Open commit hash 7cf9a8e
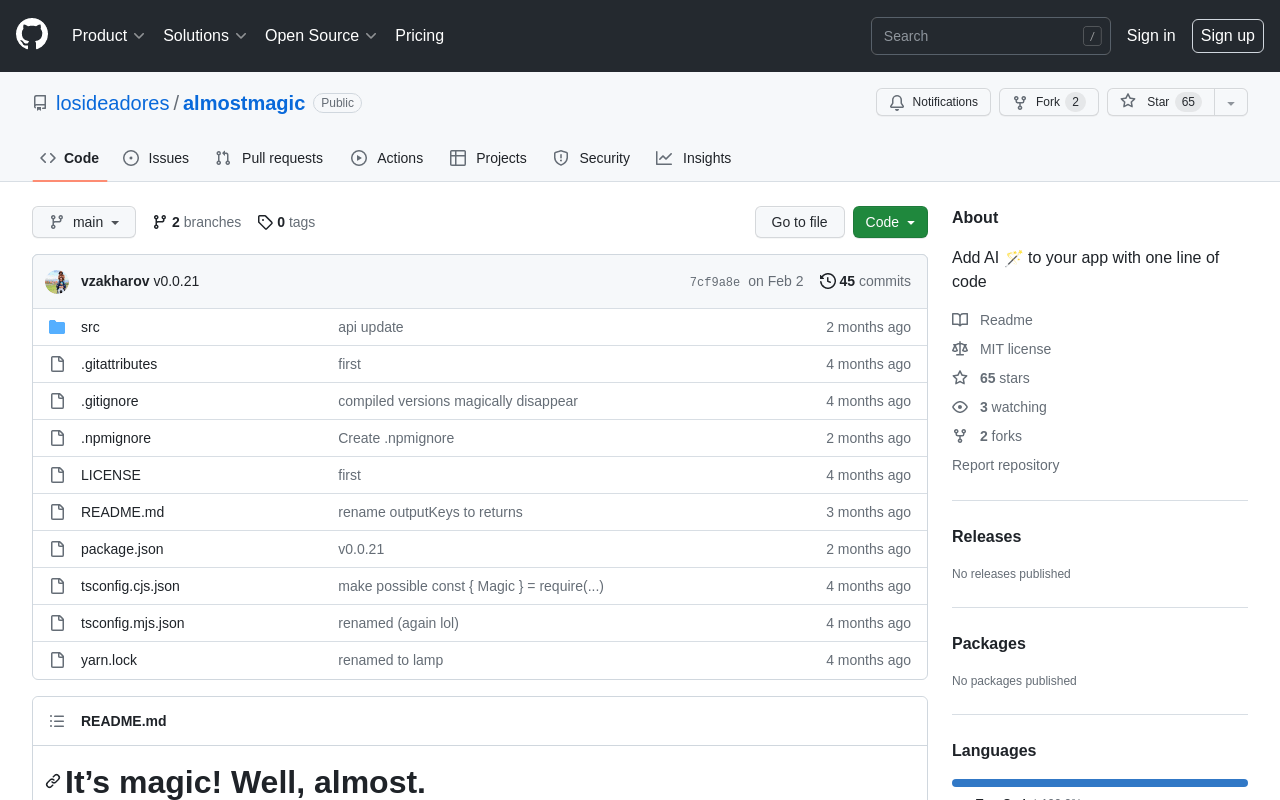The width and height of the screenshot is (1280, 800). click(715, 282)
